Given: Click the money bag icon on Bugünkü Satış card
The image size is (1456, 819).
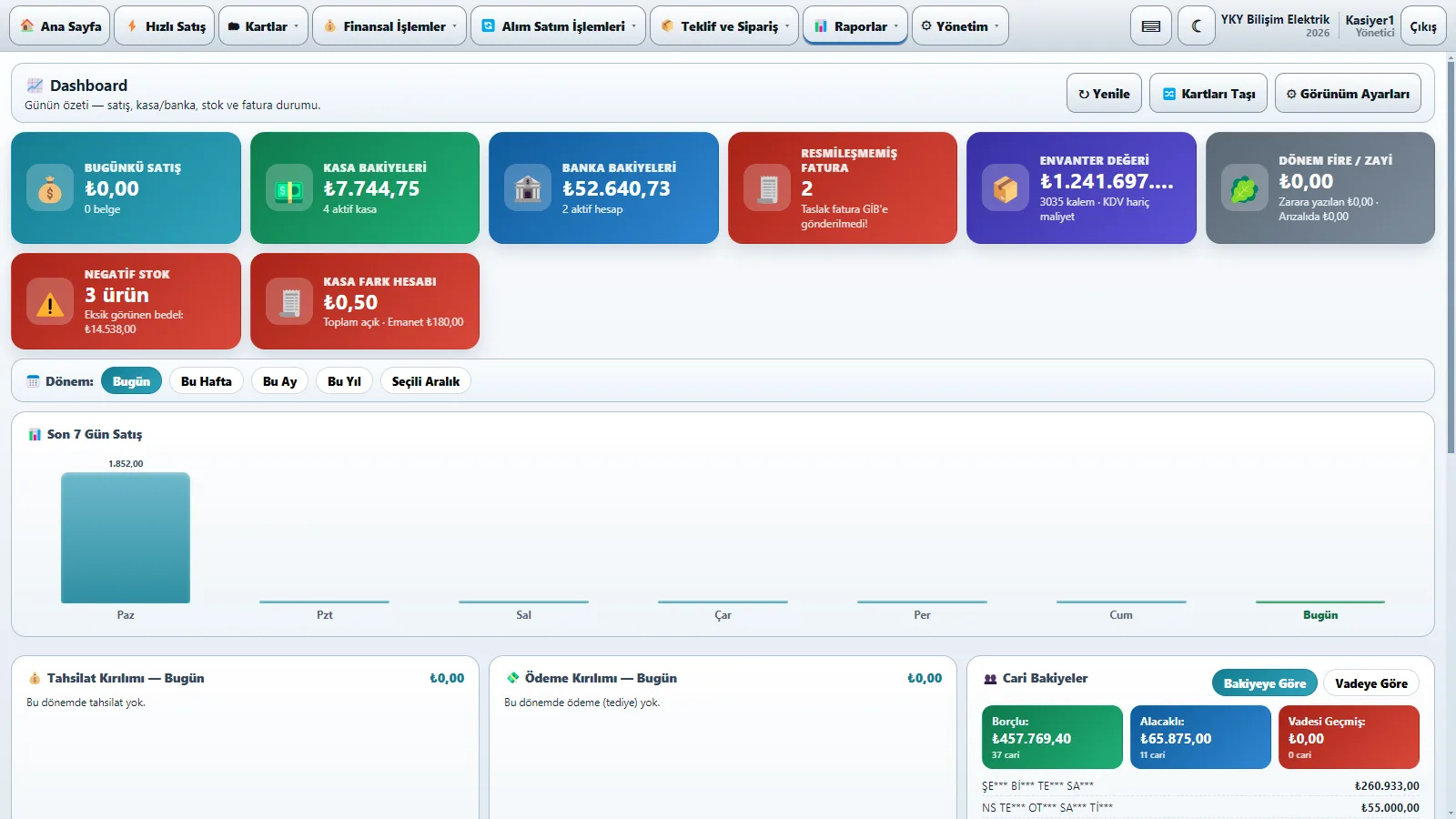Looking at the screenshot, I should pyautogui.click(x=50, y=188).
